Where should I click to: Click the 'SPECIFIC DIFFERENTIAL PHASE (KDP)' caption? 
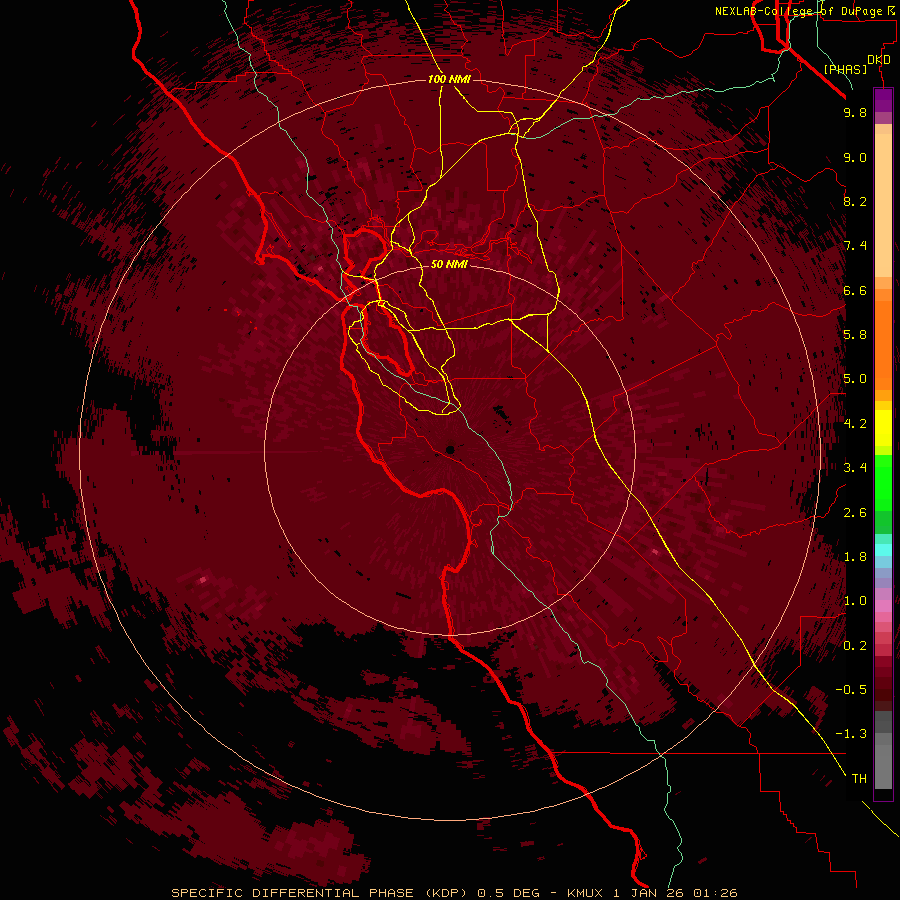point(320,893)
